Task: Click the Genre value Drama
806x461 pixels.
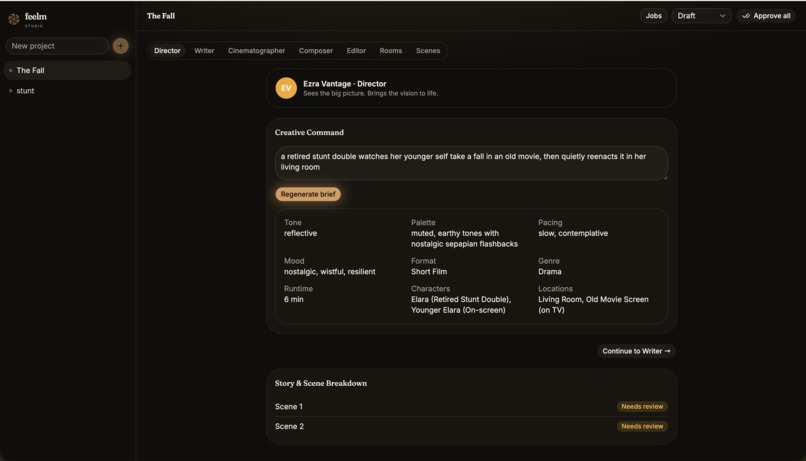Action: tap(549, 272)
